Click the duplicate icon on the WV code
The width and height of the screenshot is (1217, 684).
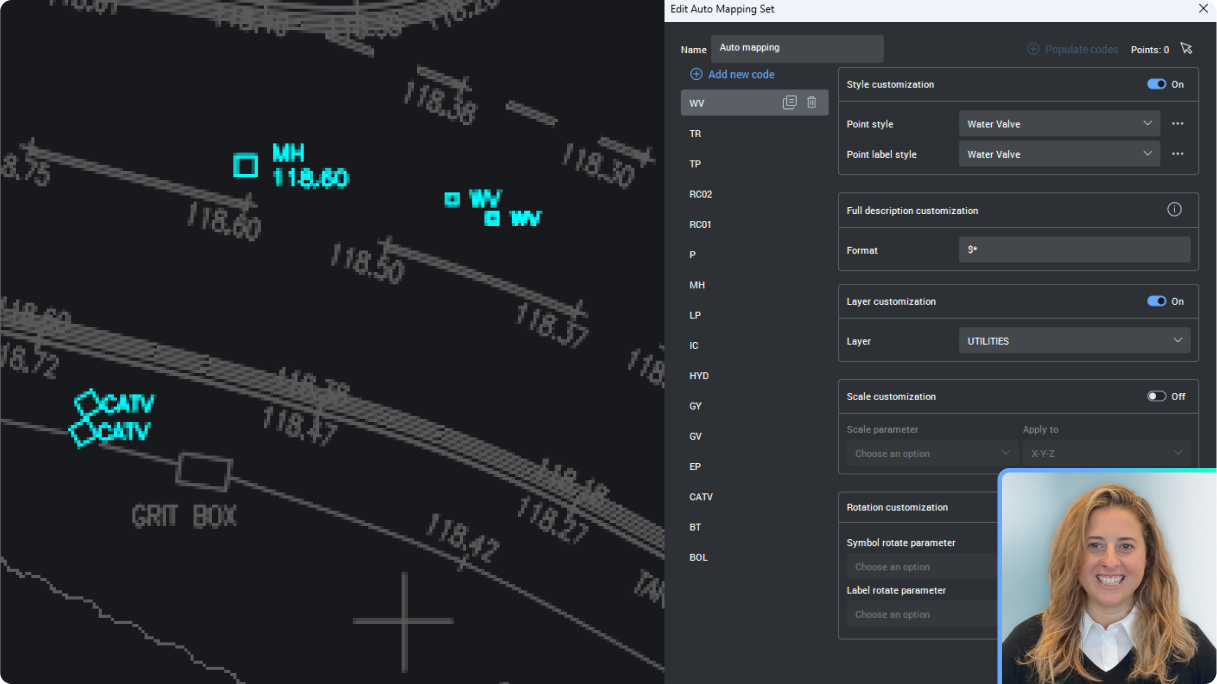click(x=789, y=102)
